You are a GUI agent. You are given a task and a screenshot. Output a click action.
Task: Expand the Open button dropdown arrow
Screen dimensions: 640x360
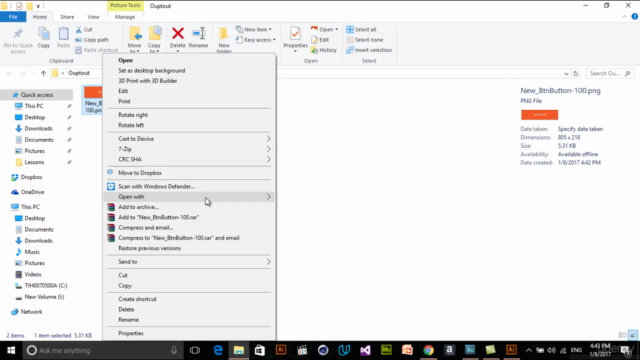pyautogui.click(x=336, y=29)
